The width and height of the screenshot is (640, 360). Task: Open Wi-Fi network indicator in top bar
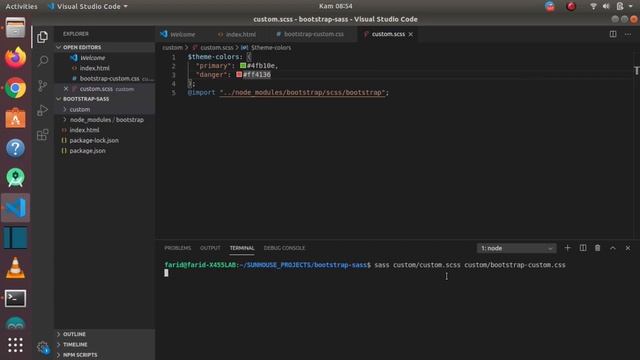[593, 6]
